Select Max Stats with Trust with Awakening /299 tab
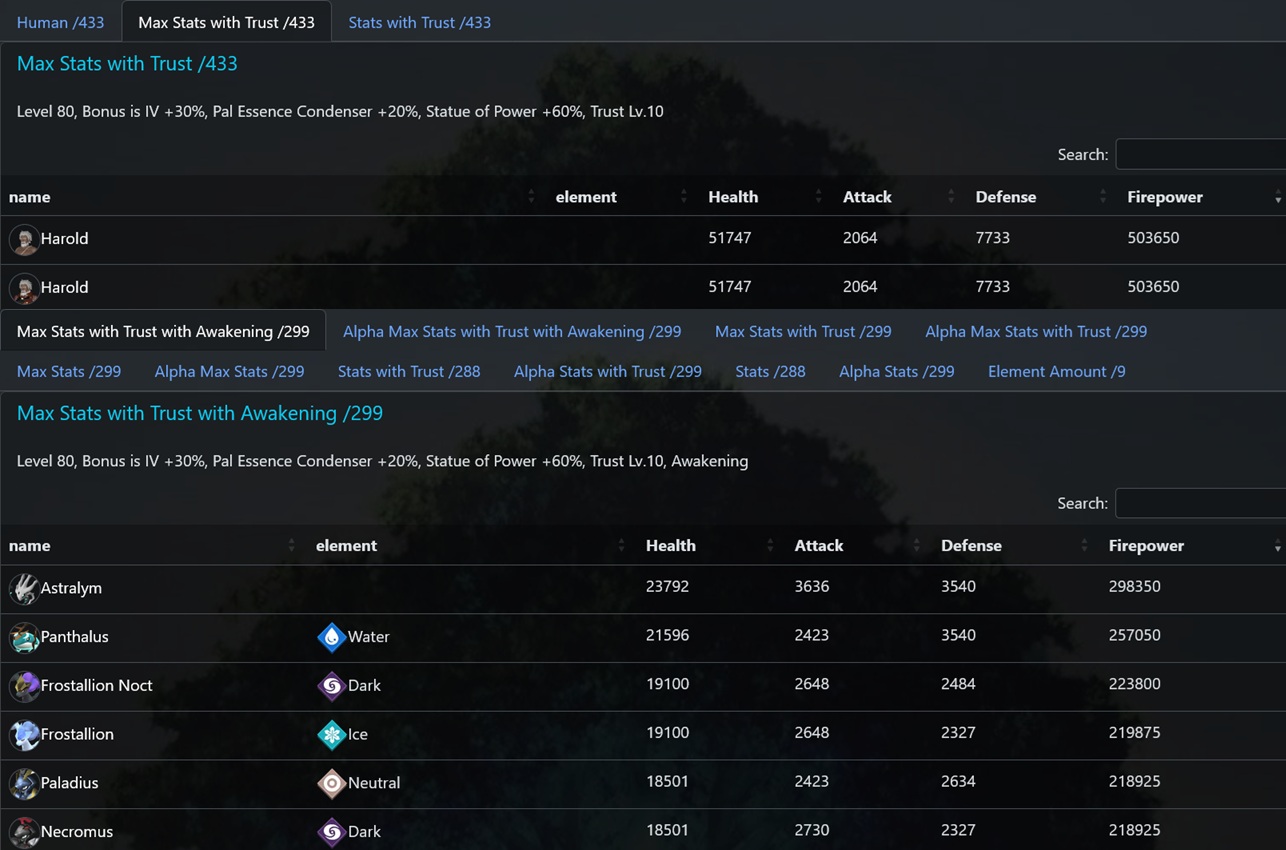This screenshot has height=850, width=1286. point(163,331)
